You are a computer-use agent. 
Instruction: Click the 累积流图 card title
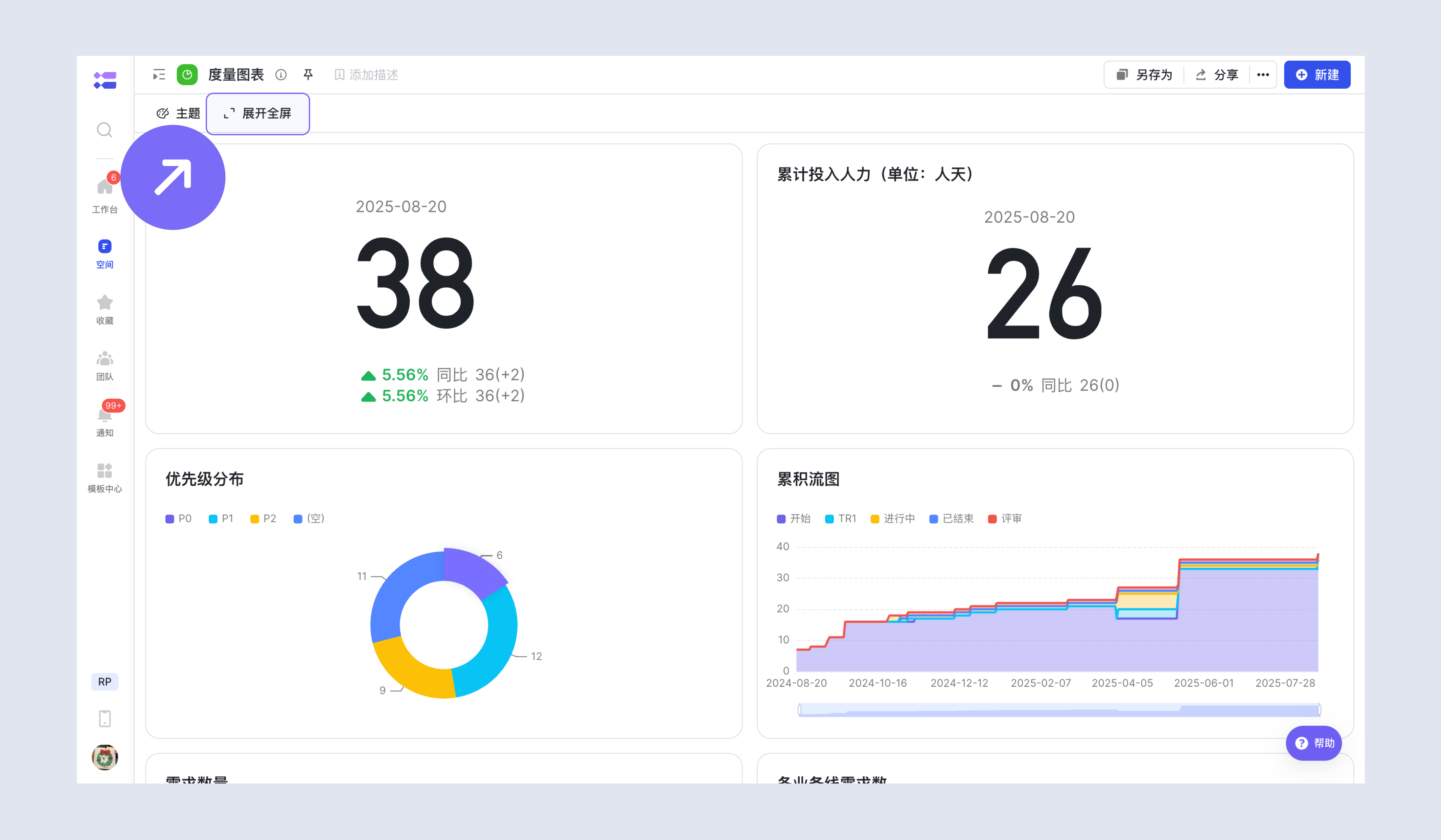[808, 479]
